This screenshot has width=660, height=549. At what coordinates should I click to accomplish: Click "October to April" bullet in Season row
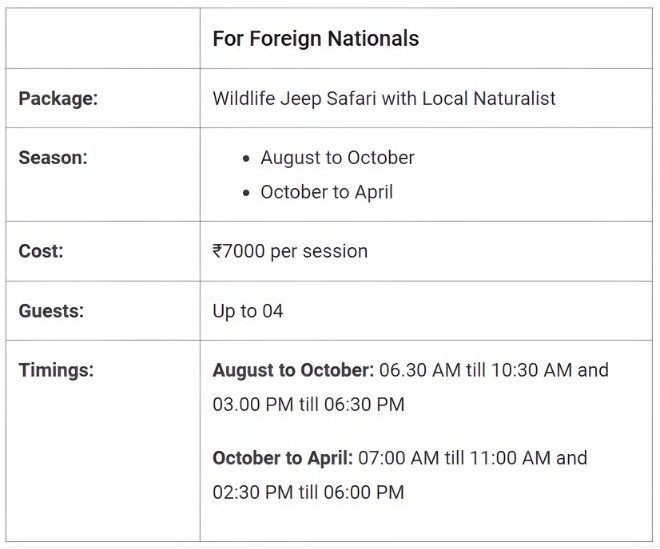click(x=326, y=192)
